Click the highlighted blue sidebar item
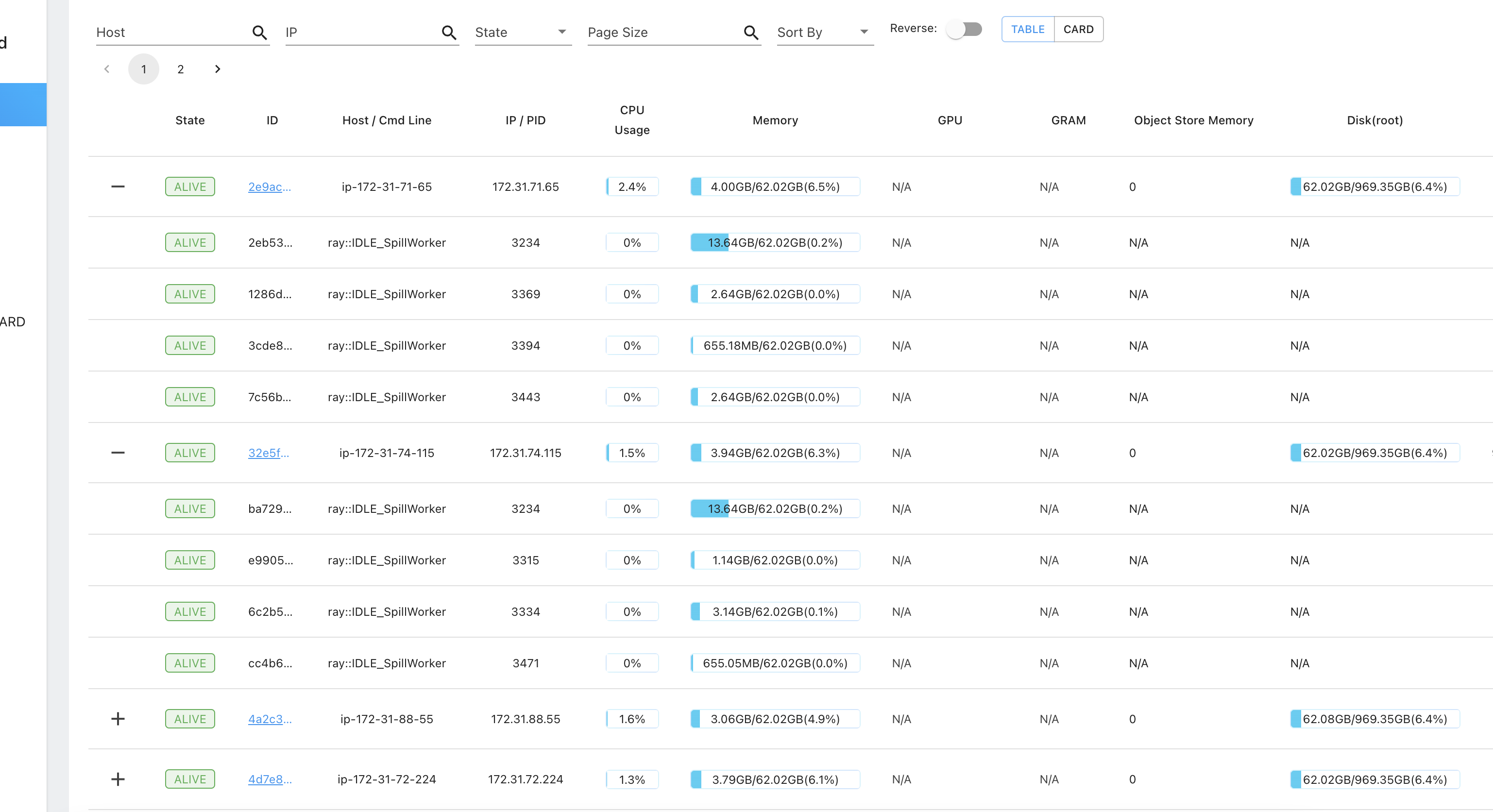The image size is (1493, 812). click(23, 104)
